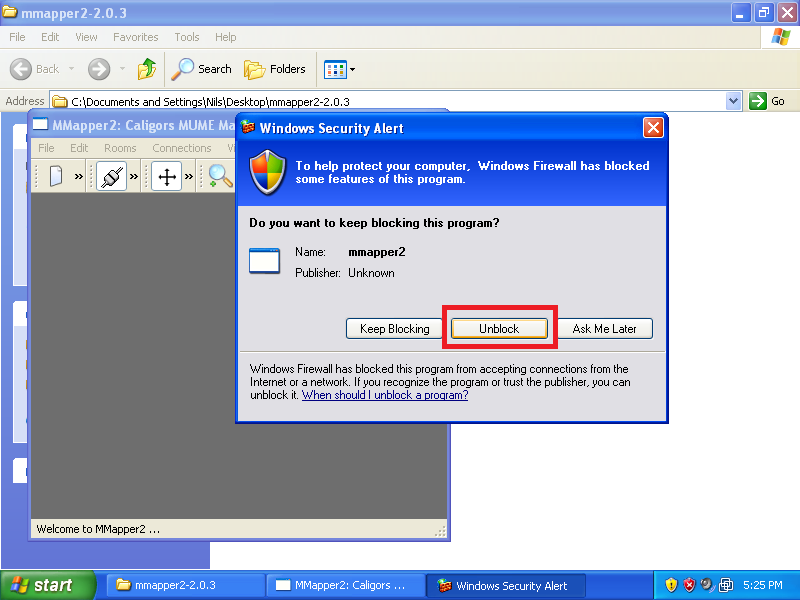Click the network connection tray icon

tap(726, 585)
